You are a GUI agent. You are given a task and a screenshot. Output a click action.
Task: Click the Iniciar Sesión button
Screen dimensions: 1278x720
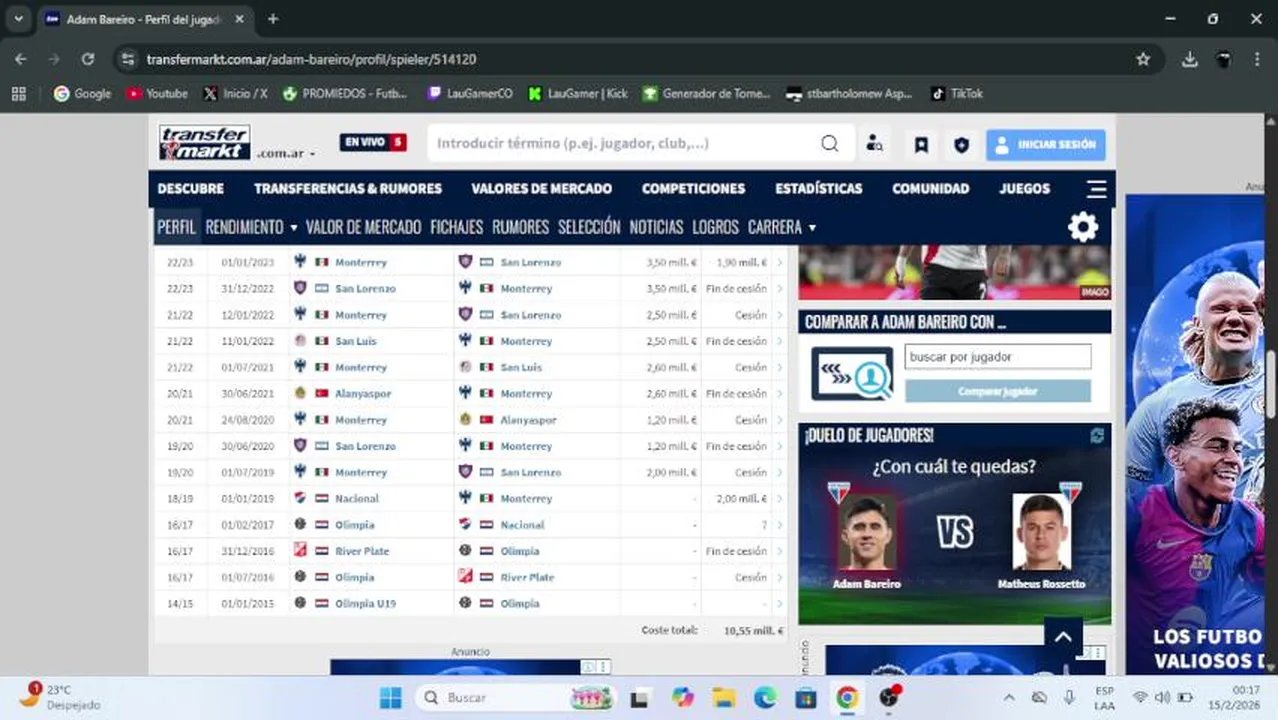click(1046, 144)
